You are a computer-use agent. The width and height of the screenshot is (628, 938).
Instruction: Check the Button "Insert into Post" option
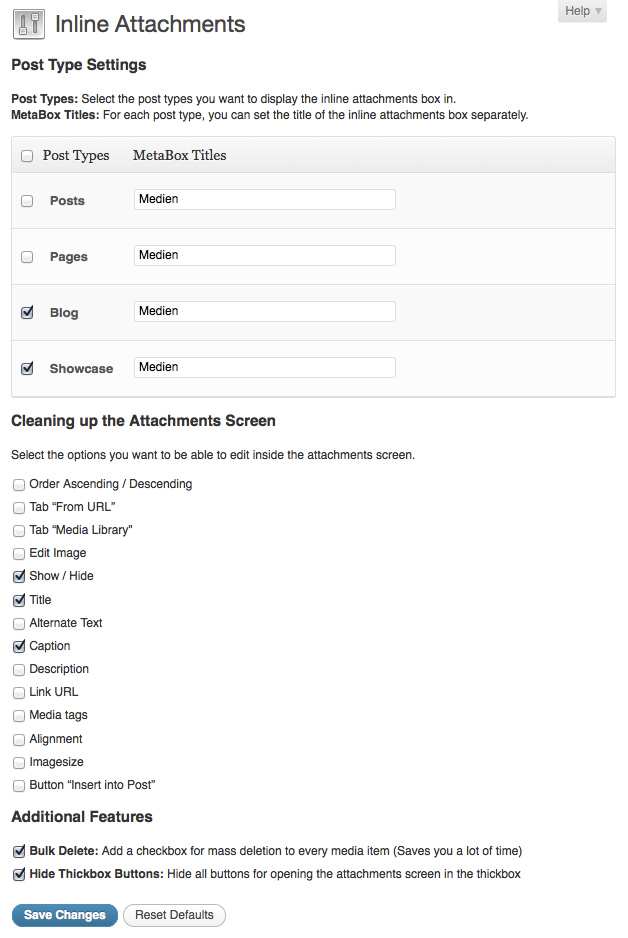(19, 786)
